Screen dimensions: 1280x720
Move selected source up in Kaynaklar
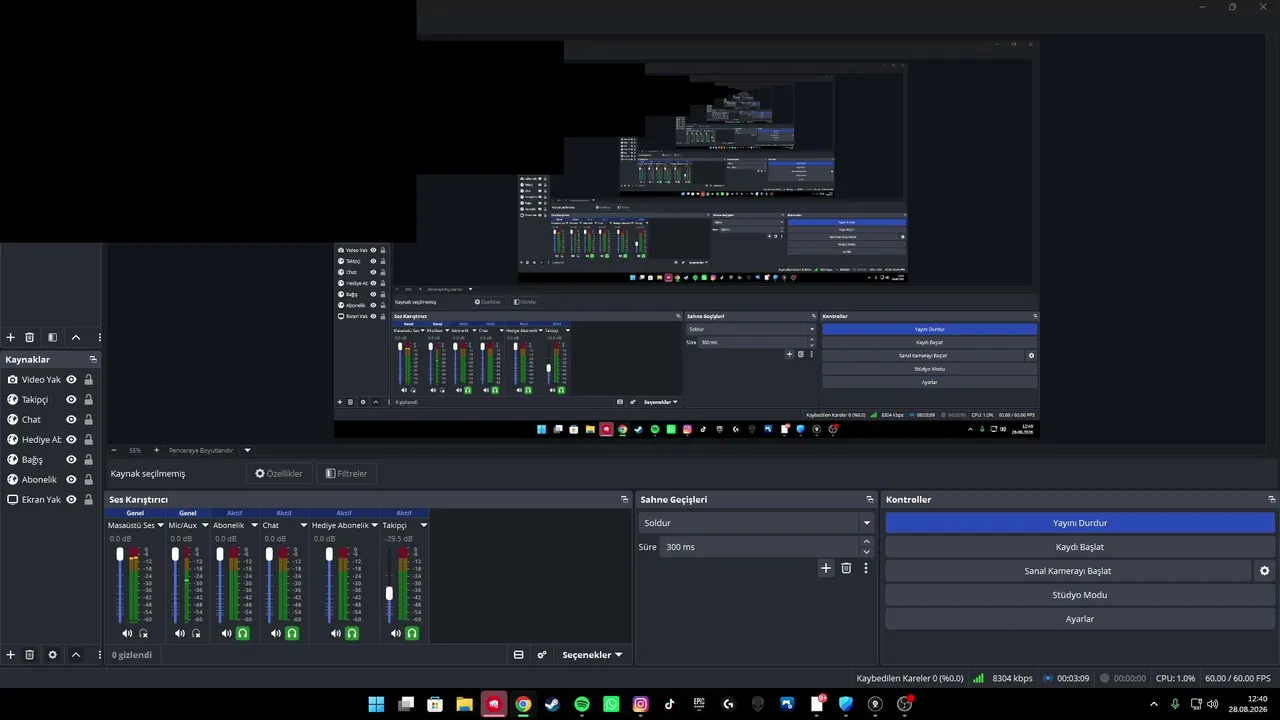click(76, 655)
